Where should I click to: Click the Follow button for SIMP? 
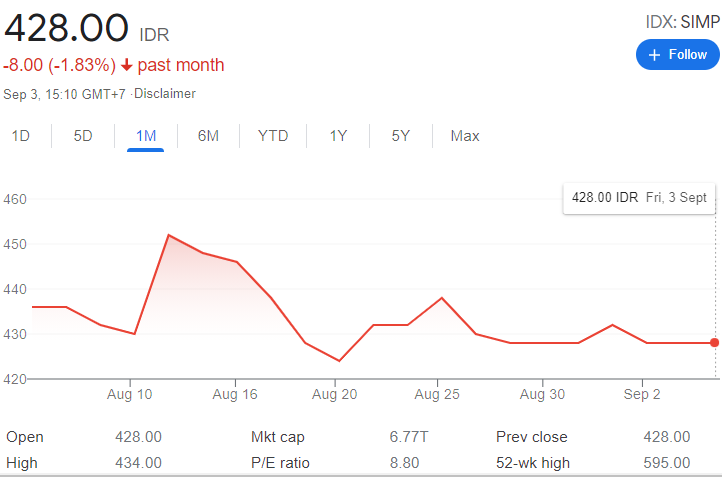point(678,55)
